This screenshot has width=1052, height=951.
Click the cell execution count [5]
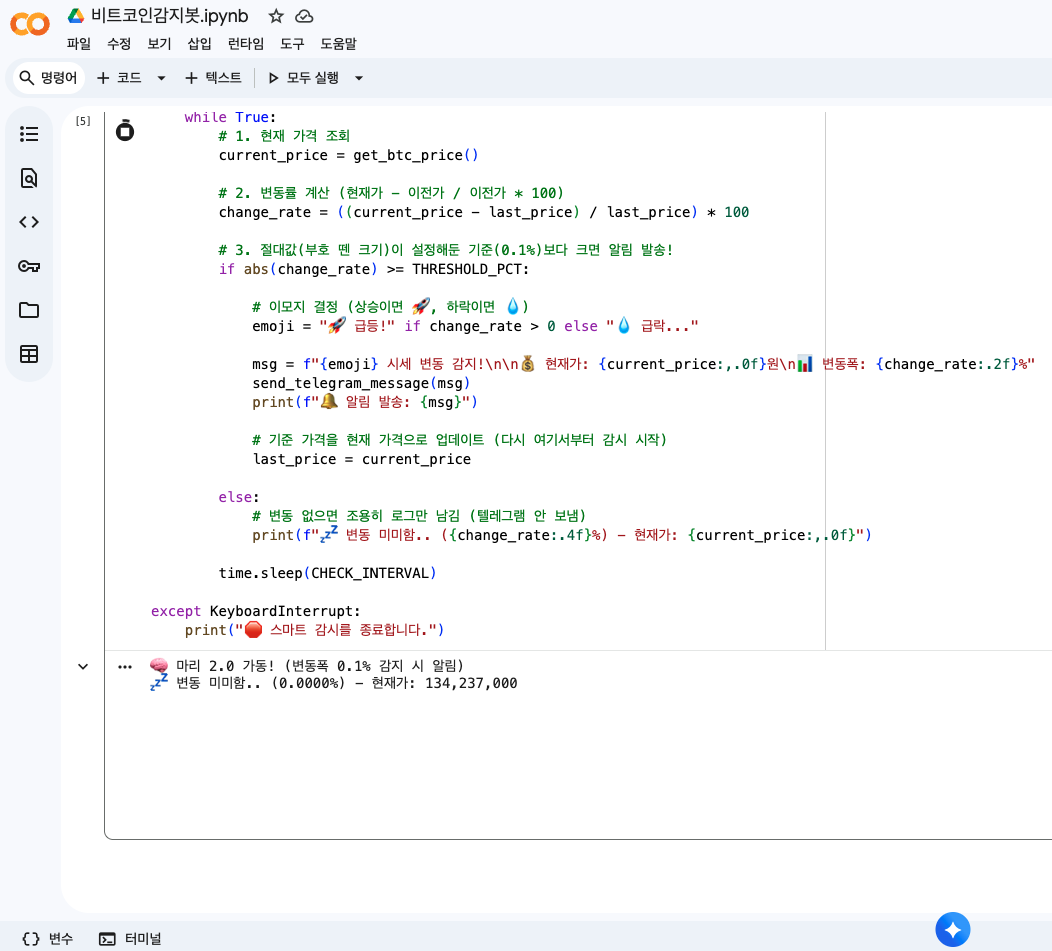(83, 121)
